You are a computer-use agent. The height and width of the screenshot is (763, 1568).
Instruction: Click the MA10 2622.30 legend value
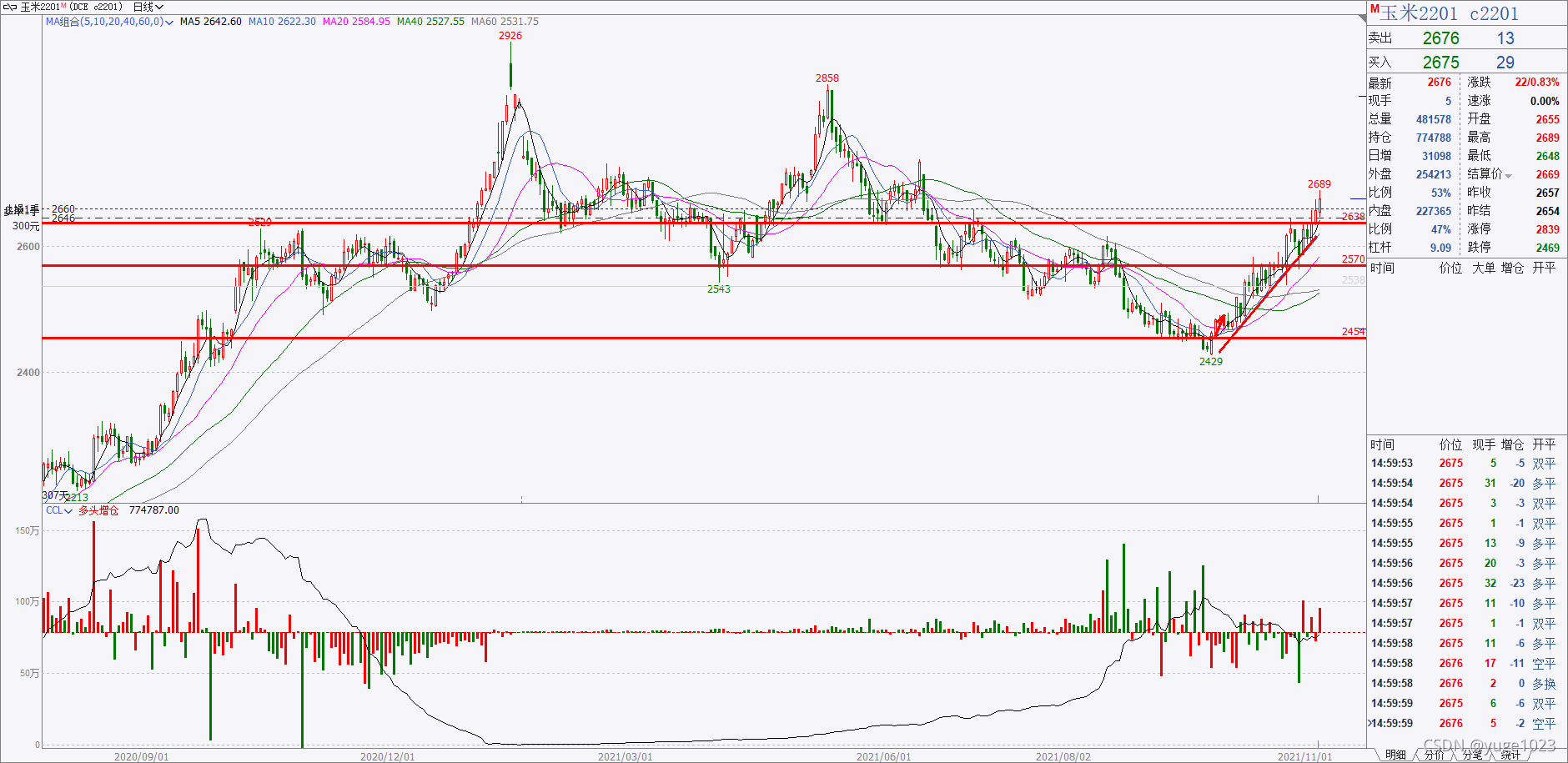point(282,22)
